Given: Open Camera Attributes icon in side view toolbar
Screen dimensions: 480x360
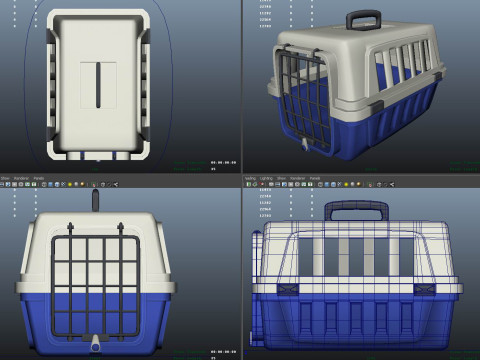Looking at the screenshot, I should click(x=255, y=184).
